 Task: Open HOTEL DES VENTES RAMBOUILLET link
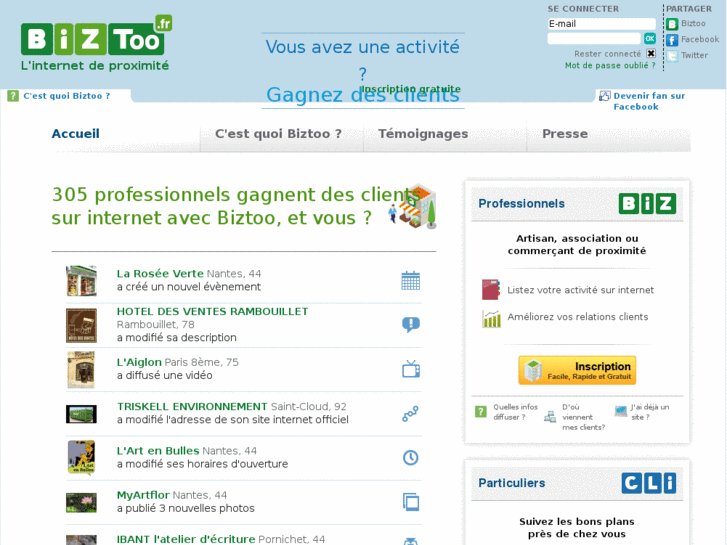[212, 312]
